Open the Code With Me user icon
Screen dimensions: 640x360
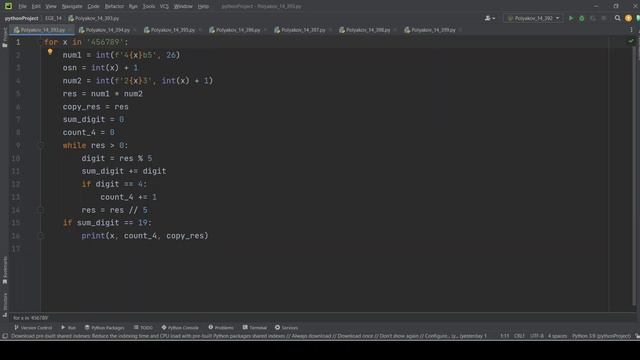(489, 18)
